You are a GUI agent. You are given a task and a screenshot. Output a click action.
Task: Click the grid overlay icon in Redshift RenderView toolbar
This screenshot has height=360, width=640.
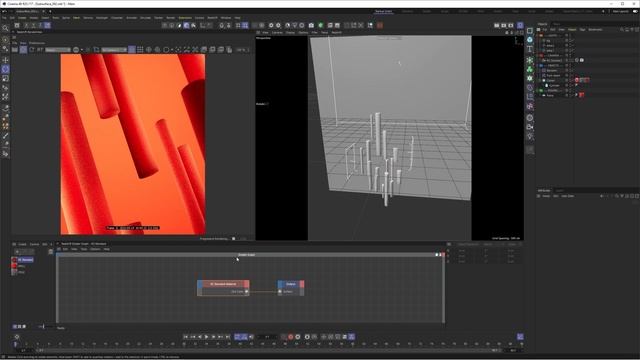click(x=140, y=49)
